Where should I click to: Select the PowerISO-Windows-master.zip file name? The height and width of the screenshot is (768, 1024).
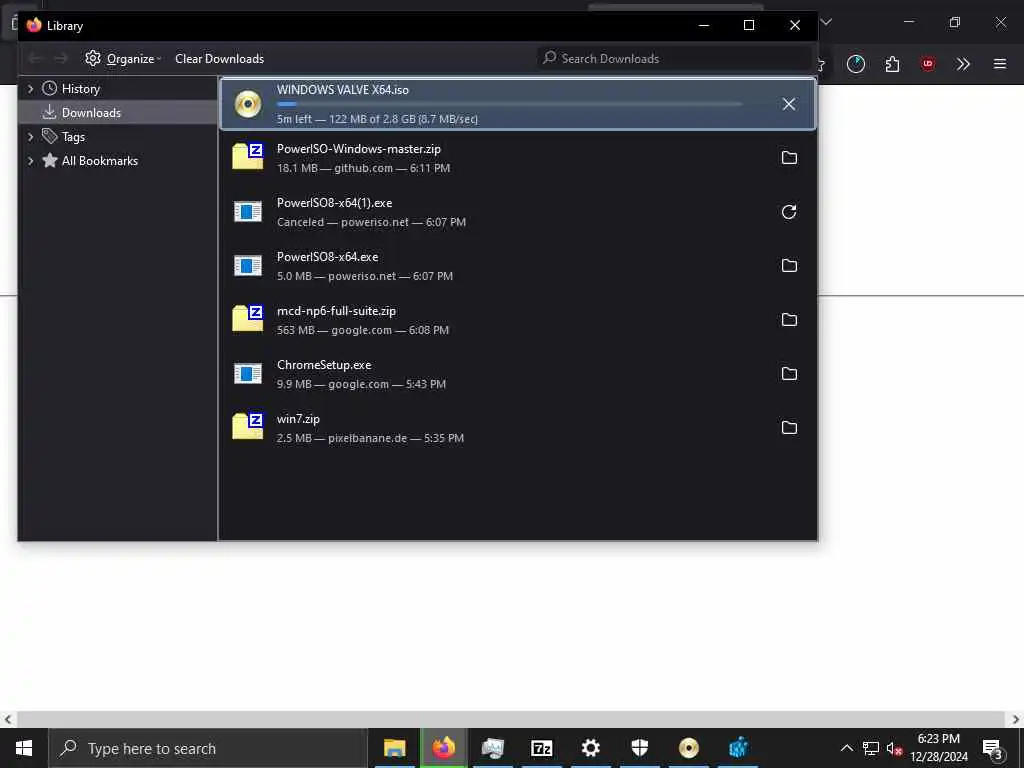(359, 149)
